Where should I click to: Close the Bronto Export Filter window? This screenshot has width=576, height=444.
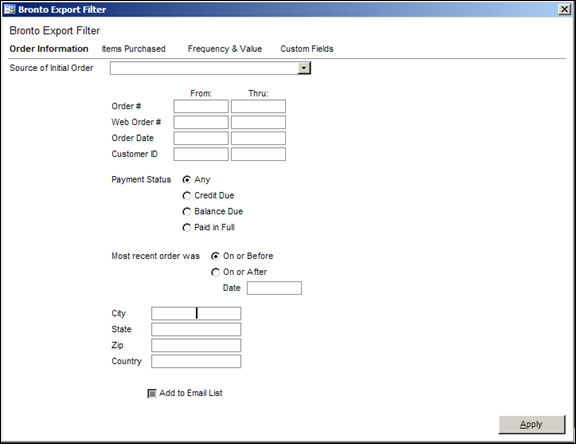pos(564,9)
